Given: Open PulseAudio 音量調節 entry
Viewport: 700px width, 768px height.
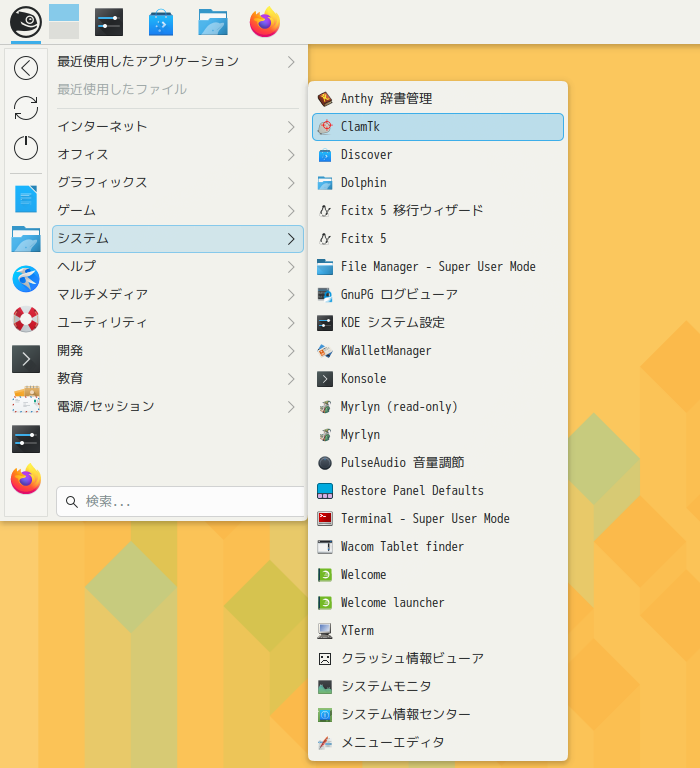Looking at the screenshot, I should tap(438, 463).
